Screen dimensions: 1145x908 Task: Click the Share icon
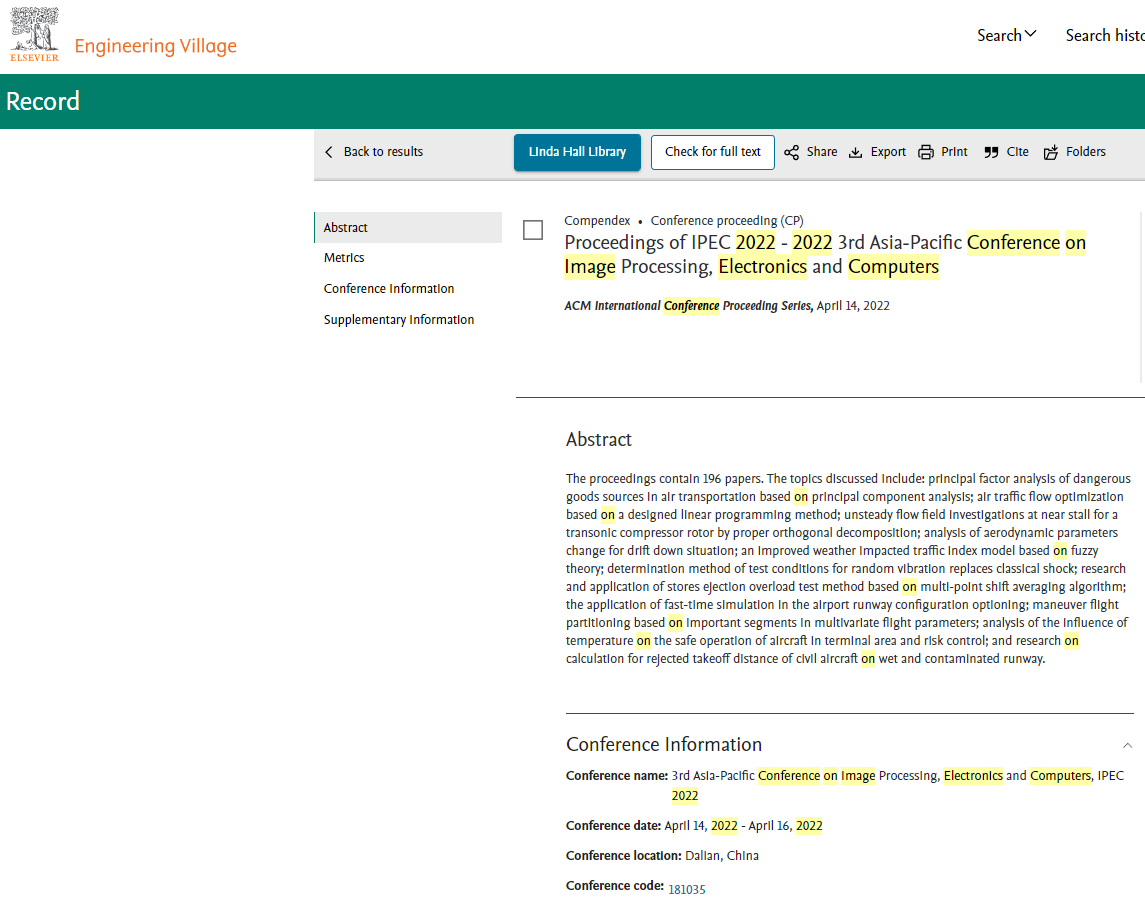(x=791, y=152)
